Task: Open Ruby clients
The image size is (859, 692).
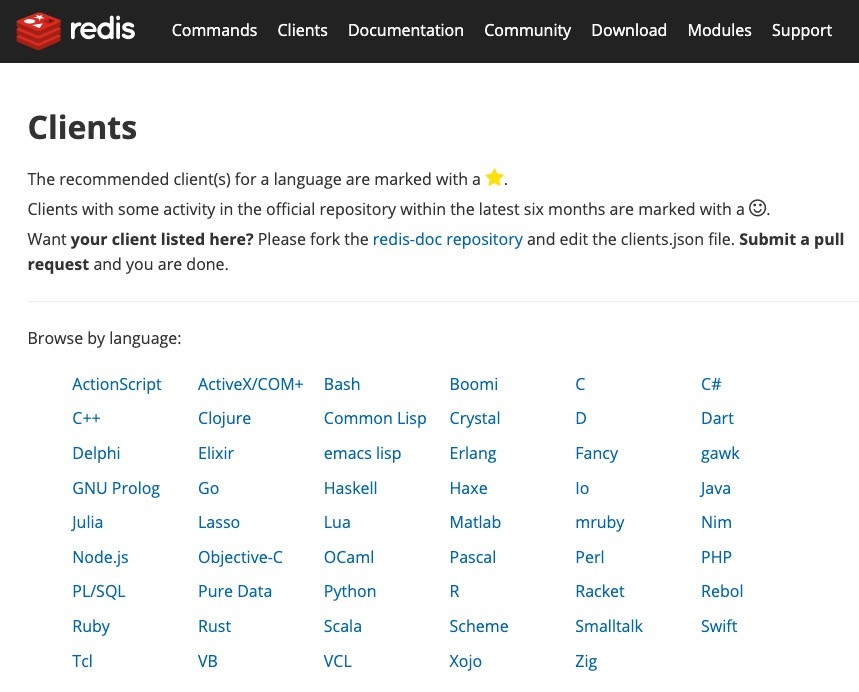Action: click(91, 626)
